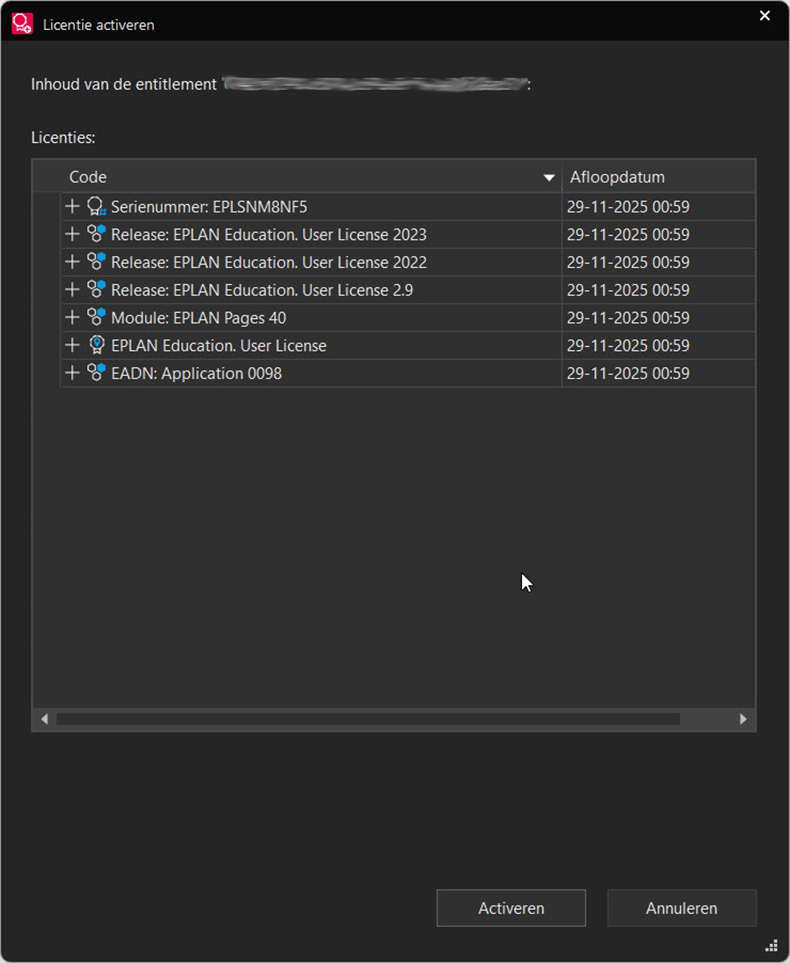This screenshot has height=963, width=790.
Task: Click the expiry date of Release 2023 row
Action: (628, 235)
